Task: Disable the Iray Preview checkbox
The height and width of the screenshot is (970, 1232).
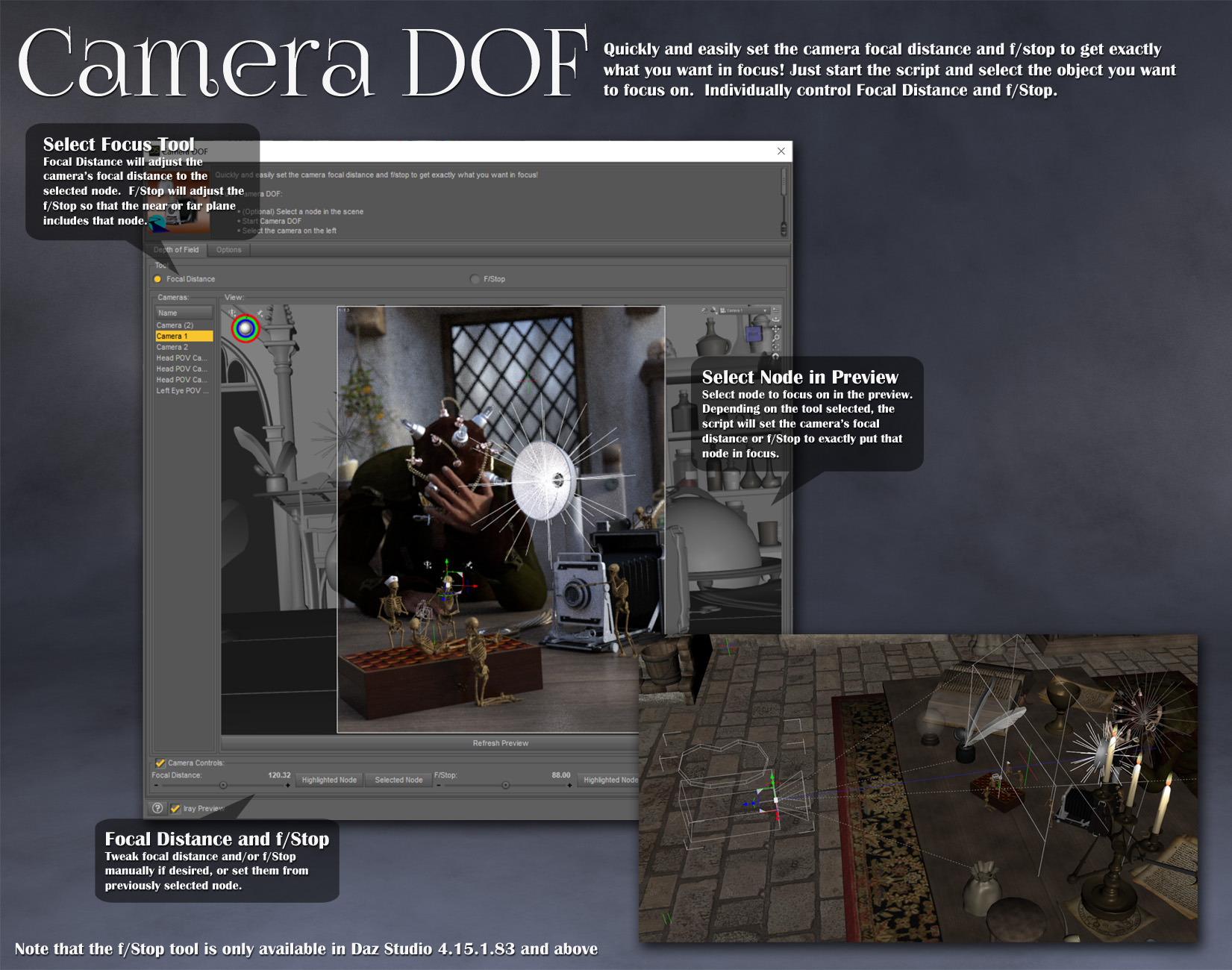Action: (x=176, y=807)
